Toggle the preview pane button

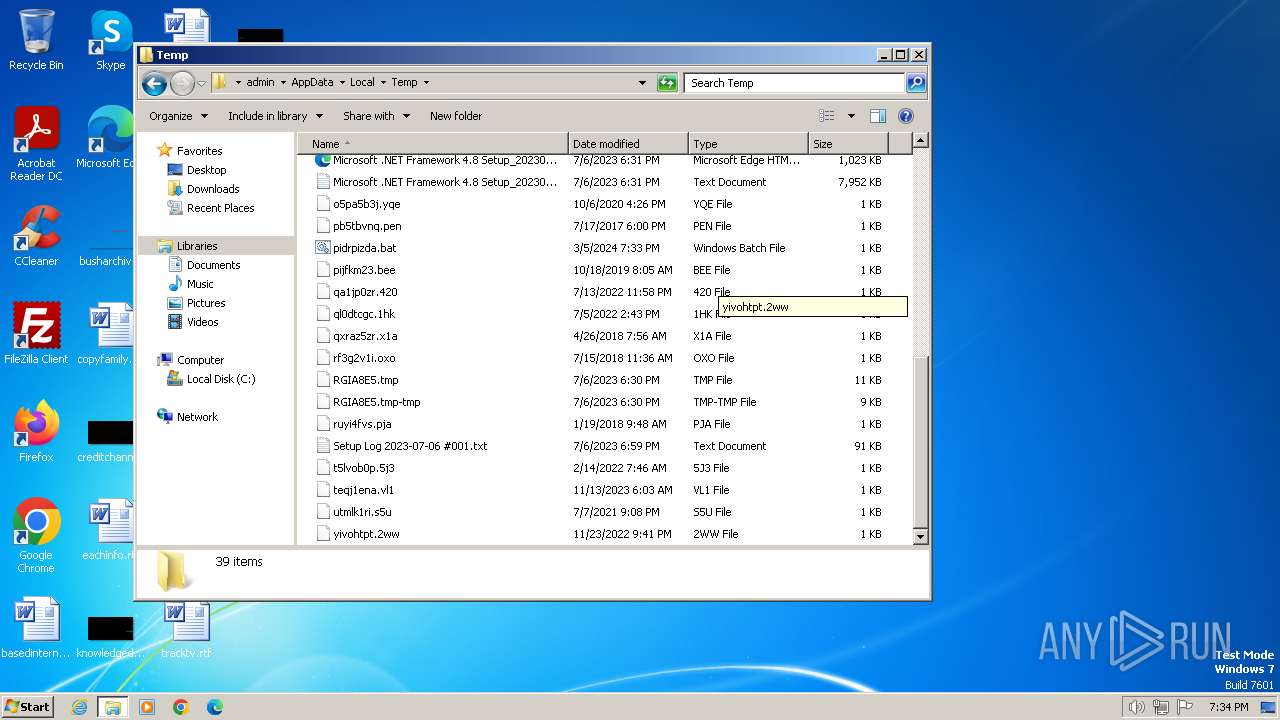coord(877,116)
